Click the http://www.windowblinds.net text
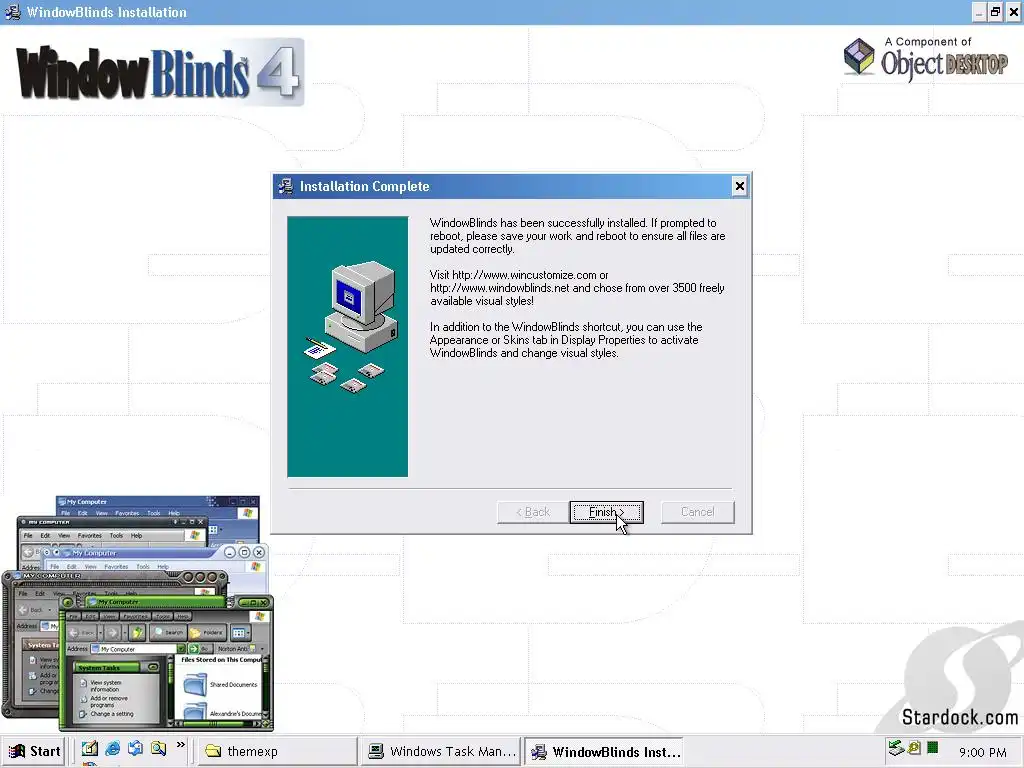 click(500, 288)
